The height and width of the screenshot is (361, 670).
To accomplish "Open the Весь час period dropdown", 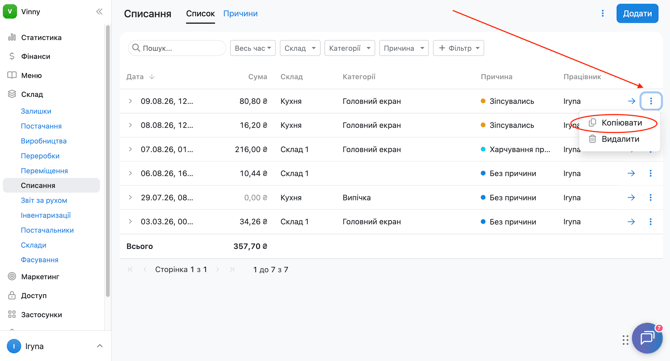I will pyautogui.click(x=253, y=48).
